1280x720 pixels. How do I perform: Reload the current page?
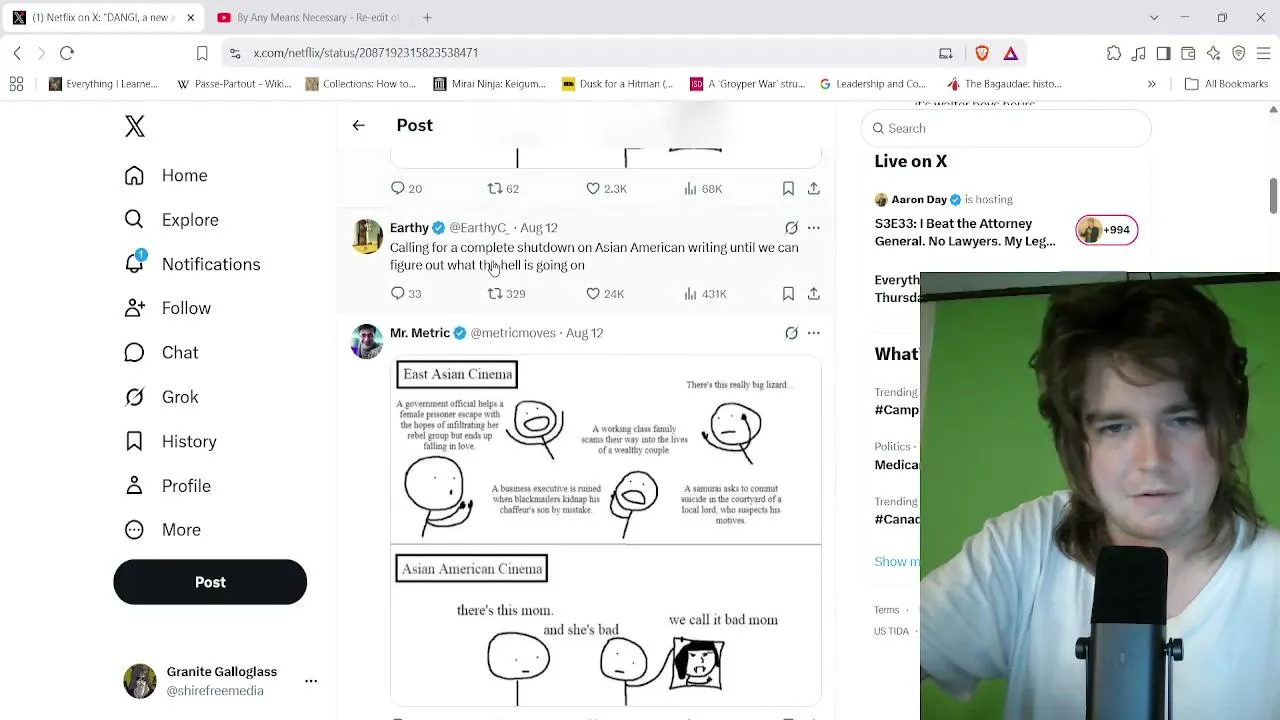click(67, 53)
